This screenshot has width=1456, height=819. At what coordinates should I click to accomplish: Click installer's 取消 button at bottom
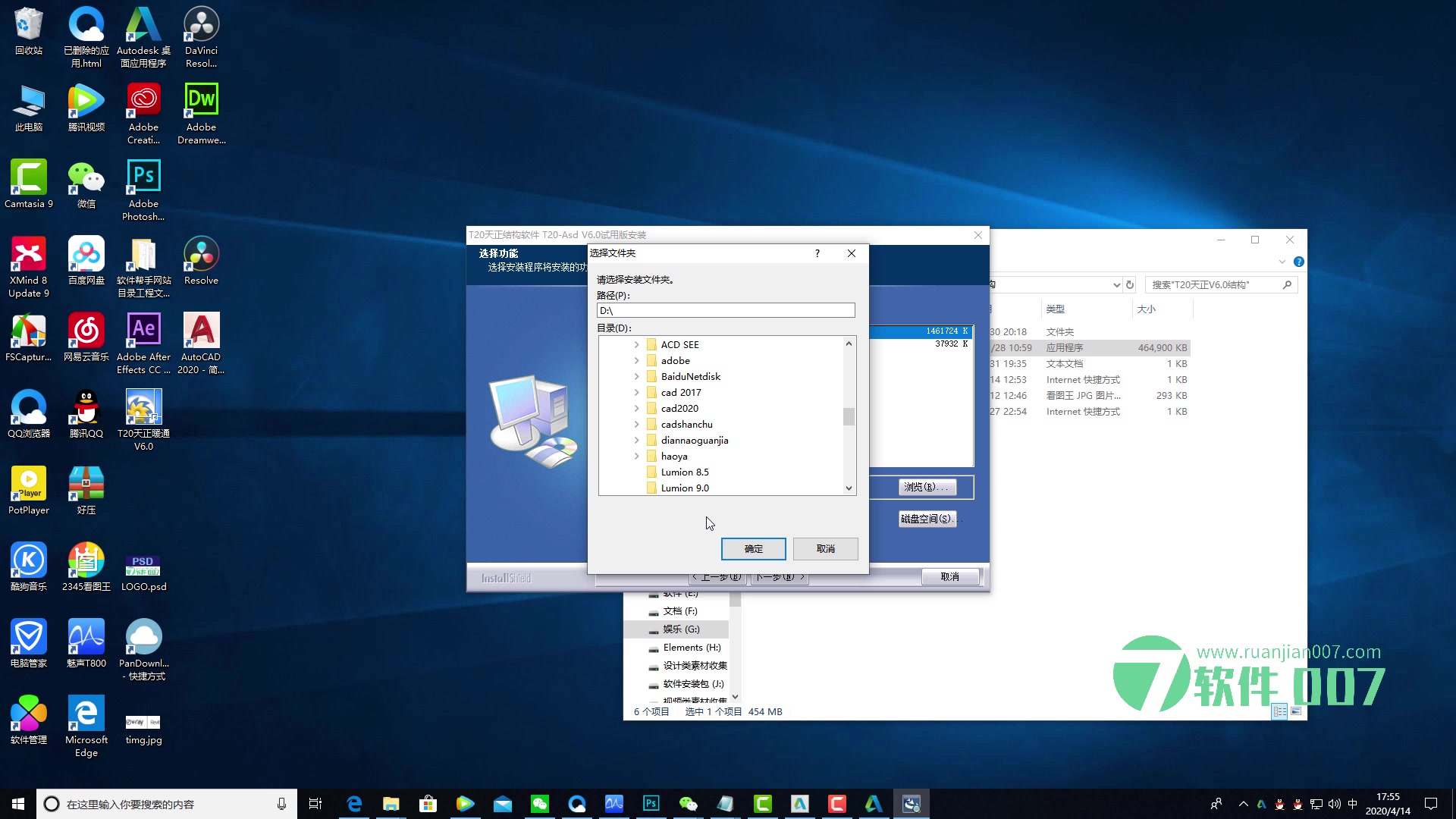949,576
